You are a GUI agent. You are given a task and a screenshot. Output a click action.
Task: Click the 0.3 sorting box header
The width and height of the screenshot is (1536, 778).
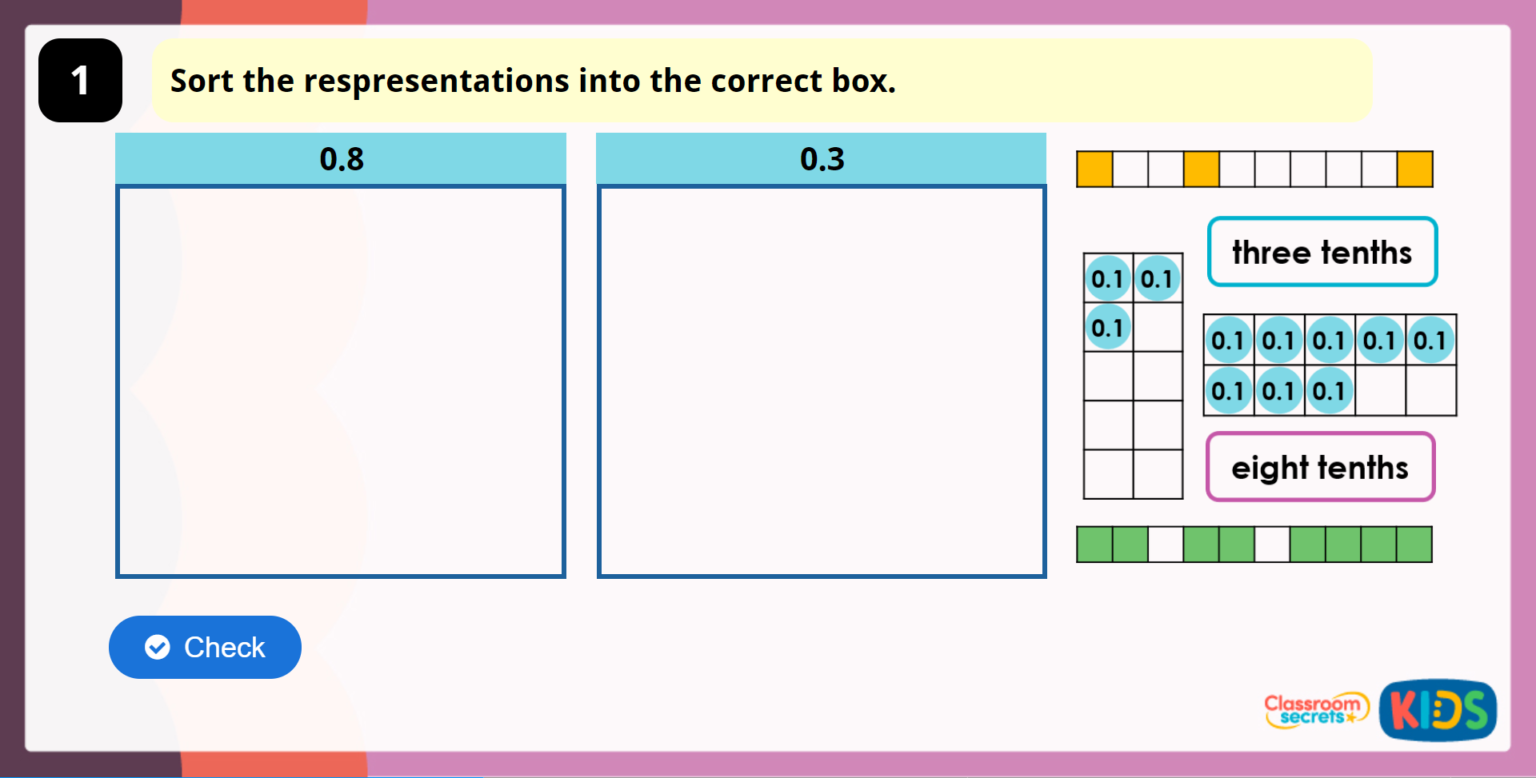click(821, 158)
